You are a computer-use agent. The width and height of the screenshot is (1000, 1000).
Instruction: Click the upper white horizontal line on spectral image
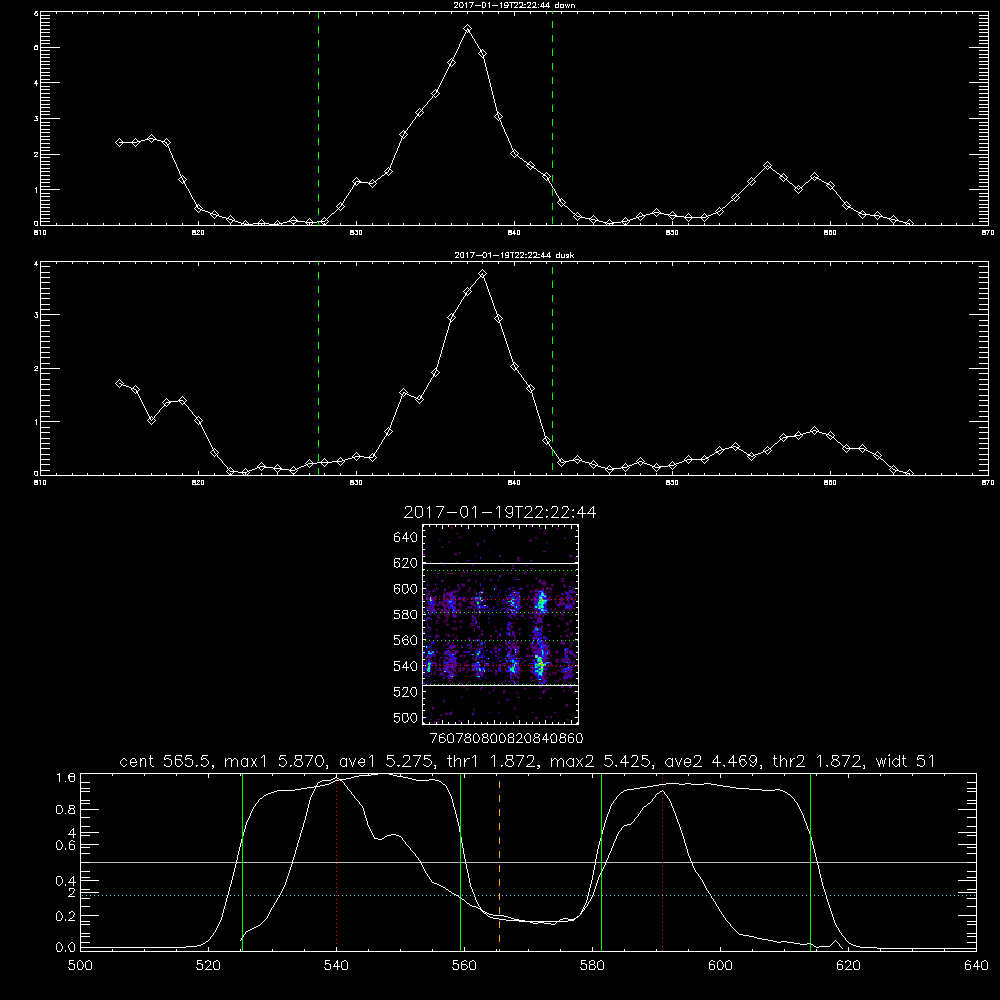click(x=500, y=563)
